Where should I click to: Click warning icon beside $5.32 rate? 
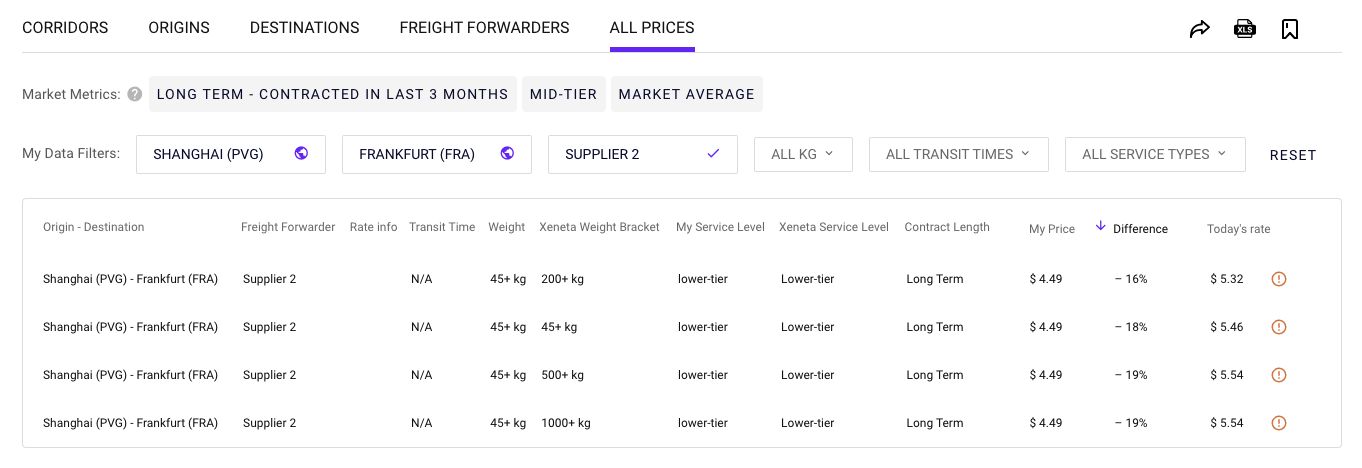(x=1279, y=279)
